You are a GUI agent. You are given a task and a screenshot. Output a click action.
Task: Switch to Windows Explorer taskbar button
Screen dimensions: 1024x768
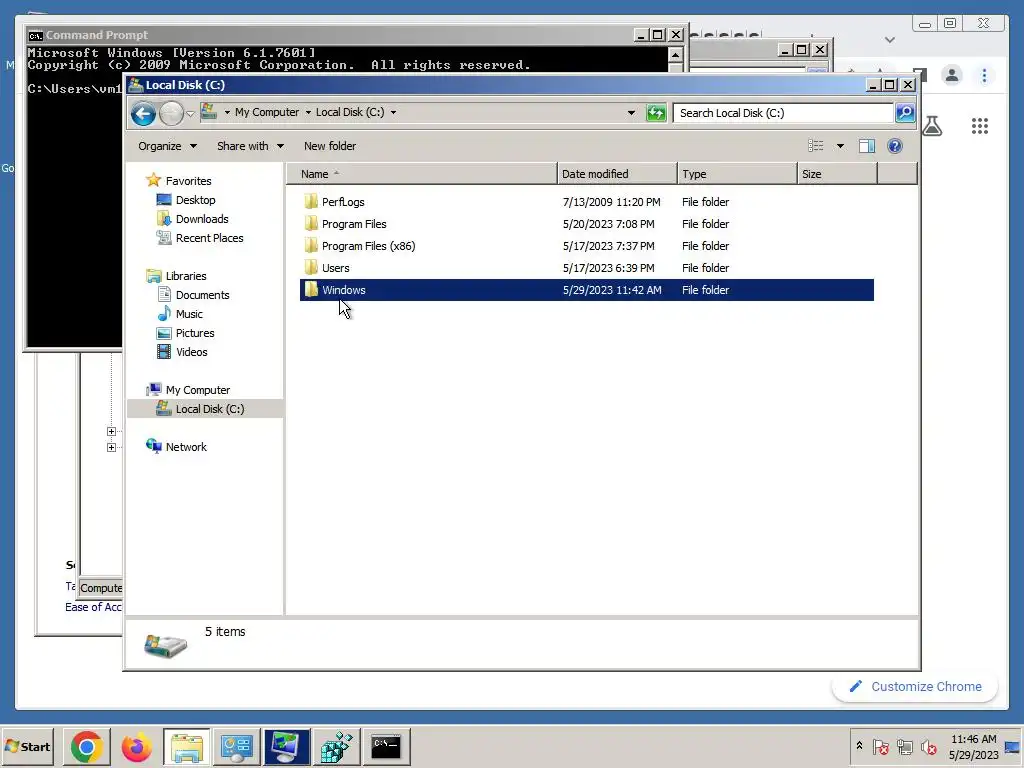(x=187, y=746)
